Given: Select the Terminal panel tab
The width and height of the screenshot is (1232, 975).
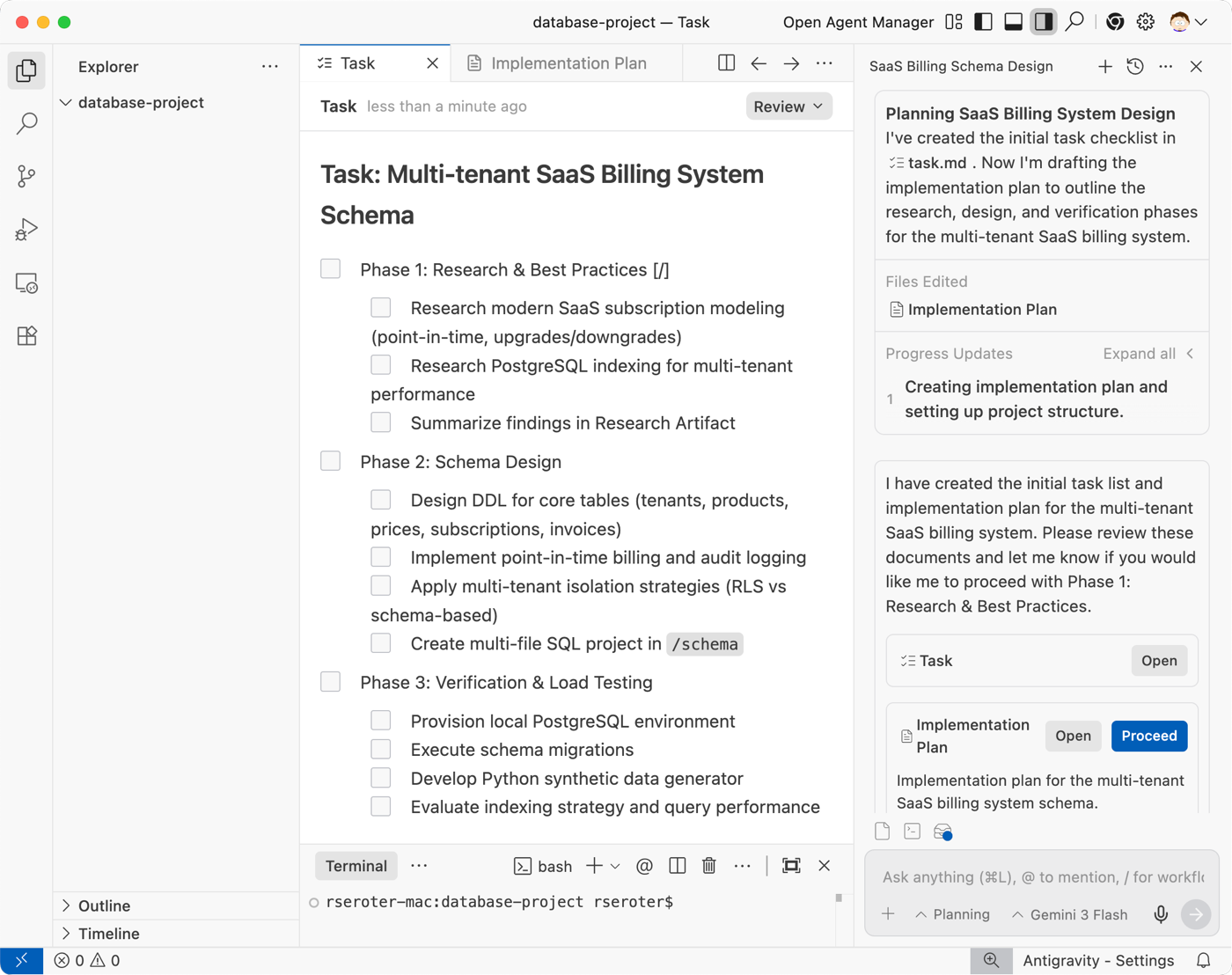Looking at the screenshot, I should tap(356, 866).
